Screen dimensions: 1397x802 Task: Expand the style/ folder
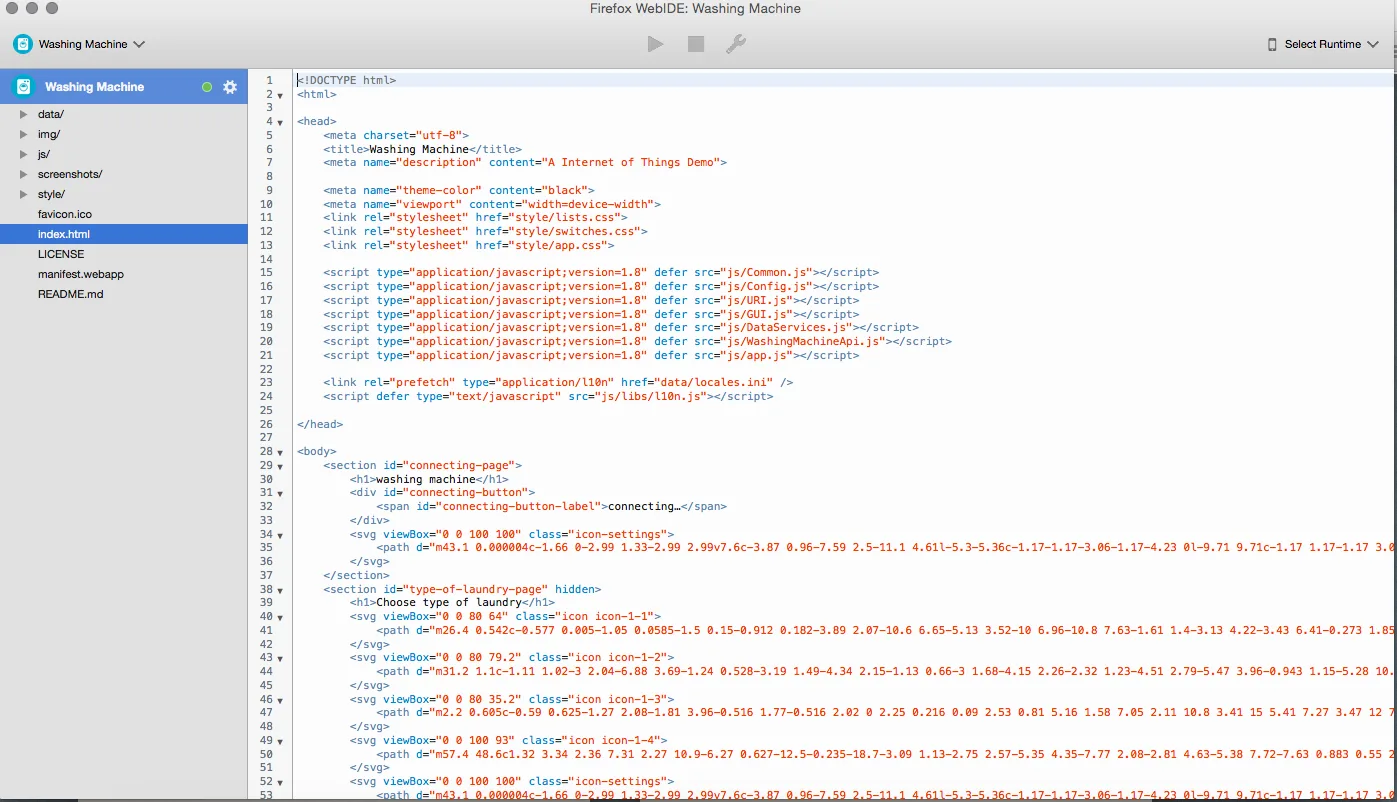coord(23,194)
